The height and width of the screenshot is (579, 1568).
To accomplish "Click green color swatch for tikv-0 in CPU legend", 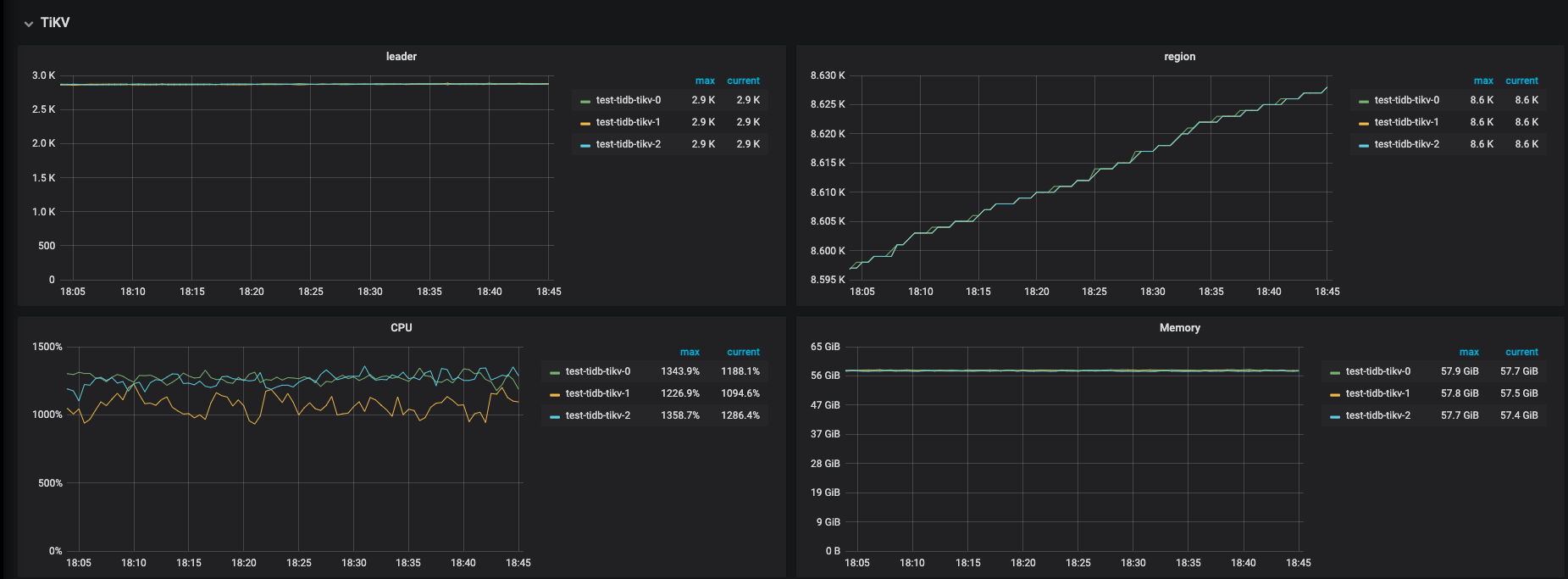I will coord(555,372).
